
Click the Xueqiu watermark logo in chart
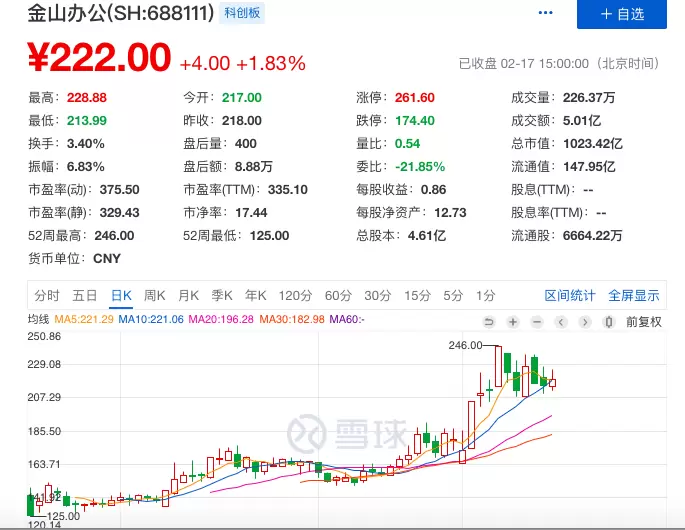coord(347,434)
